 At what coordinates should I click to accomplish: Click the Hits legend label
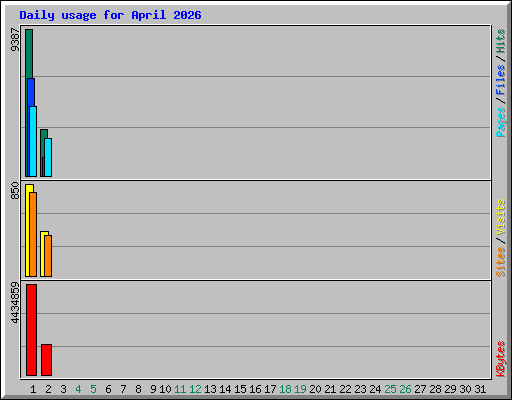tap(500, 41)
